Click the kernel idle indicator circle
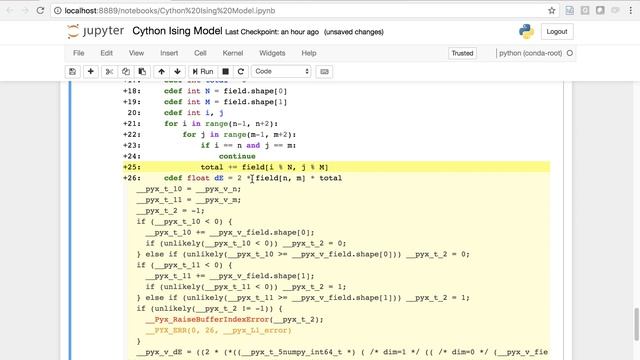 [x=570, y=53]
